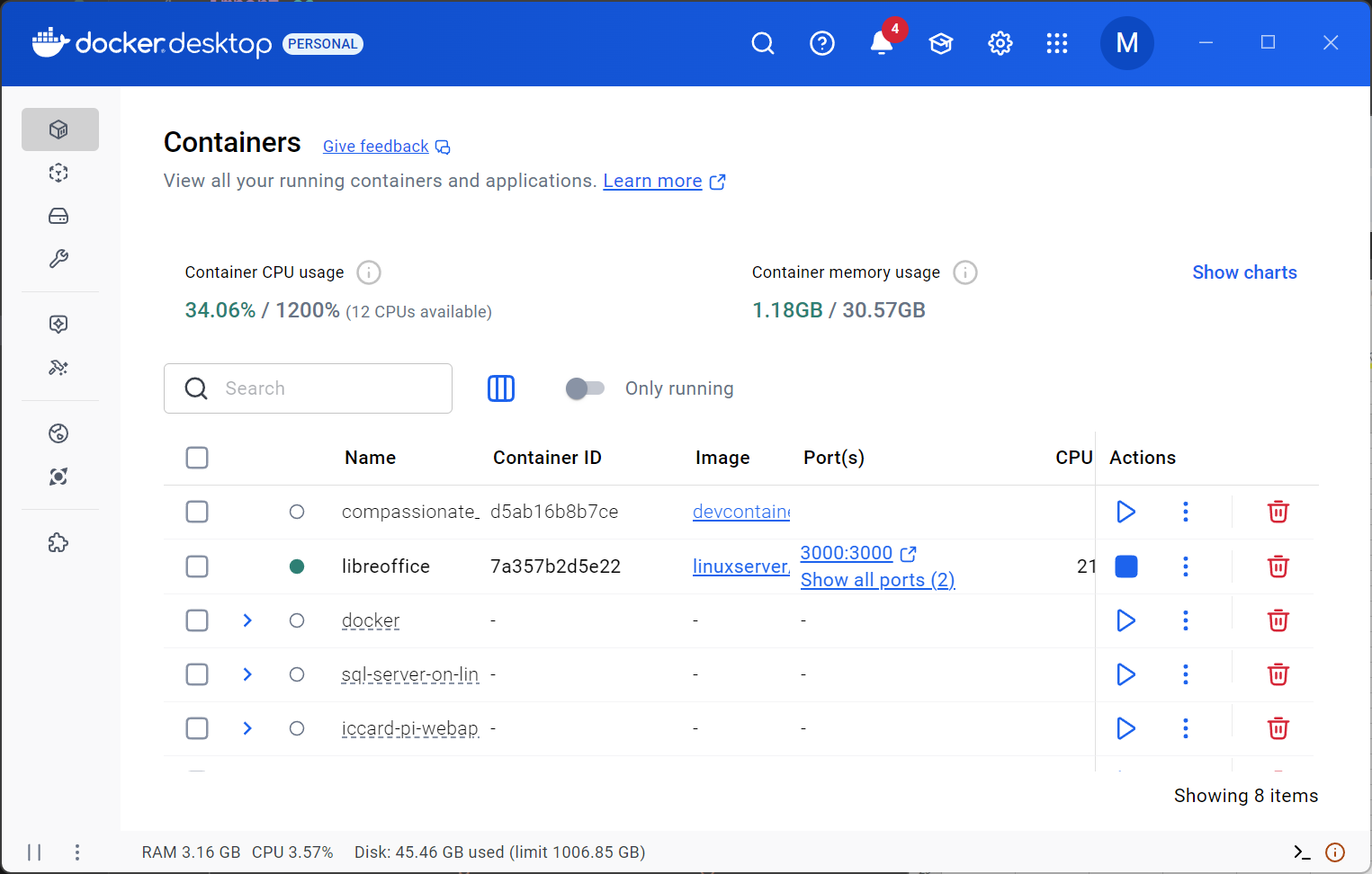This screenshot has height=874, width=1372.
Task: Open the Show all ports (2) link
Action: [877, 580]
